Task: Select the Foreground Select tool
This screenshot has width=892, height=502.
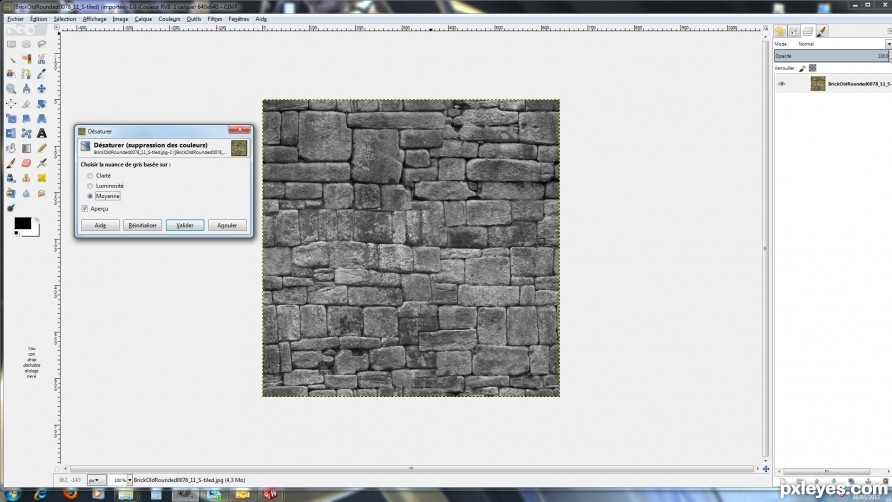Action: coord(11,73)
